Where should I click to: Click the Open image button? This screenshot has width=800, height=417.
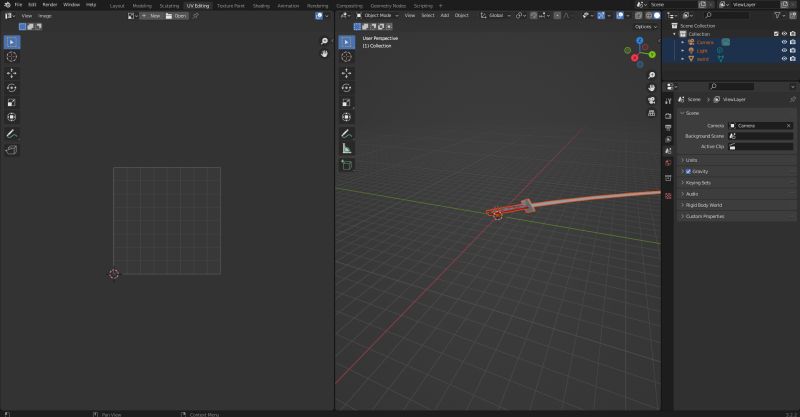[176, 16]
